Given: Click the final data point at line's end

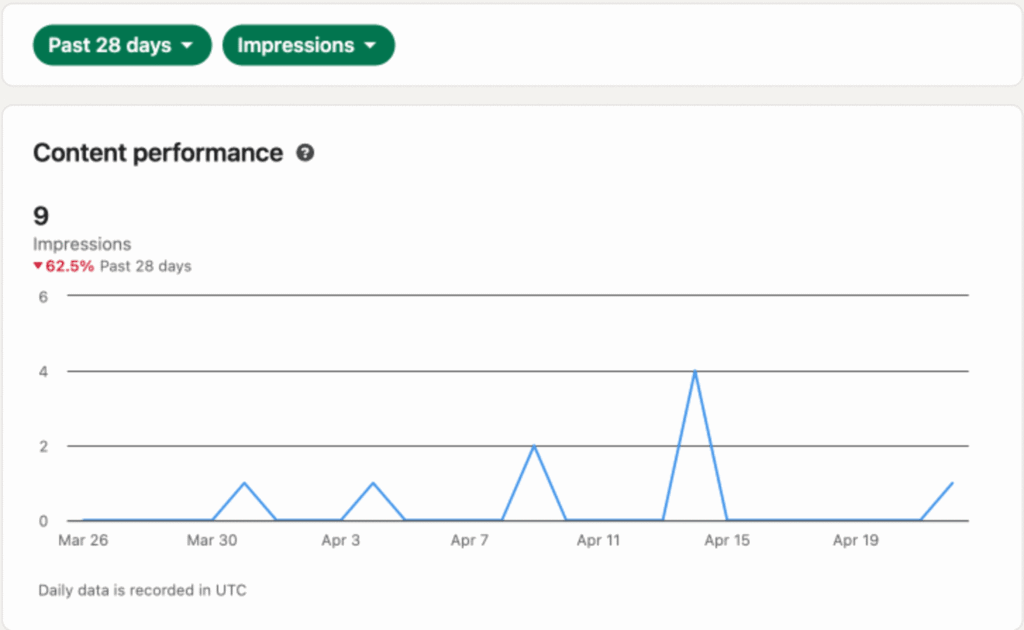Looking at the screenshot, I should (x=952, y=483).
